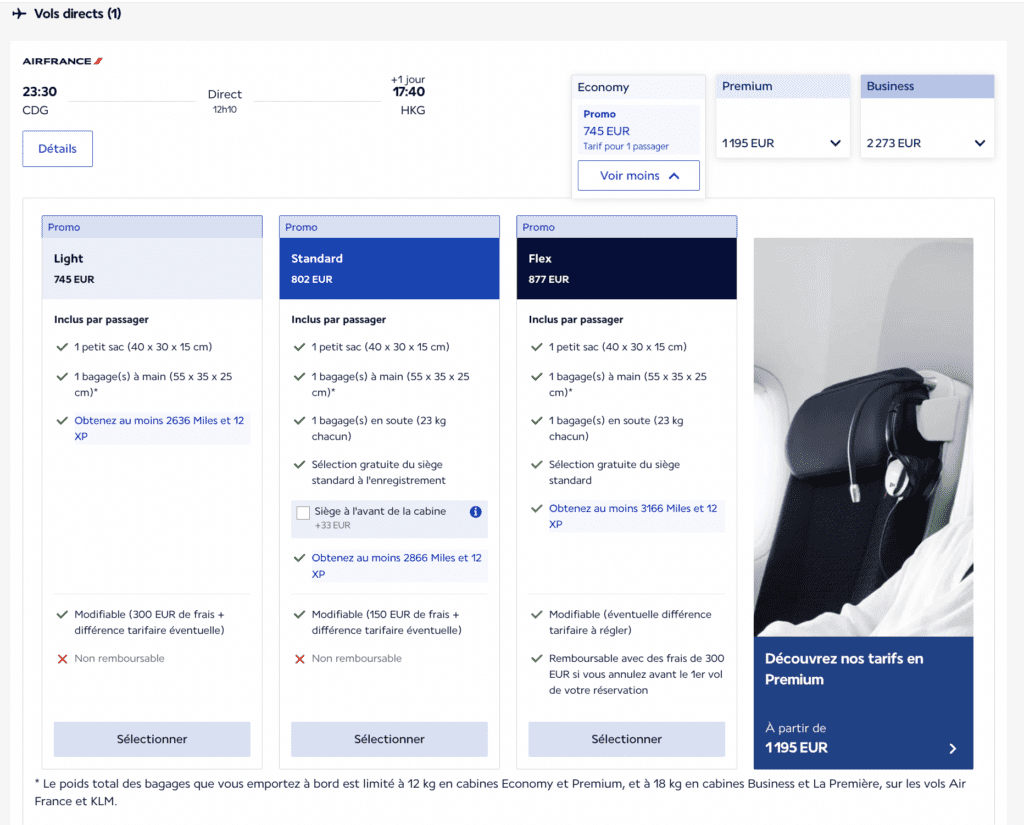The image size is (1024, 825).
Task: Click checkmark beside Light 1 petit sac
Action: pos(63,347)
